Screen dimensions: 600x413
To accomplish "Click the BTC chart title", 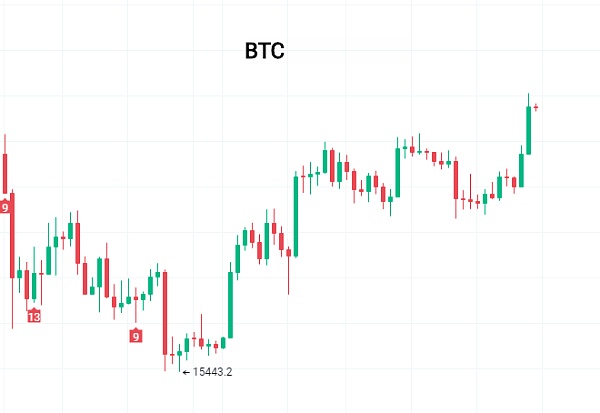I will (265, 52).
